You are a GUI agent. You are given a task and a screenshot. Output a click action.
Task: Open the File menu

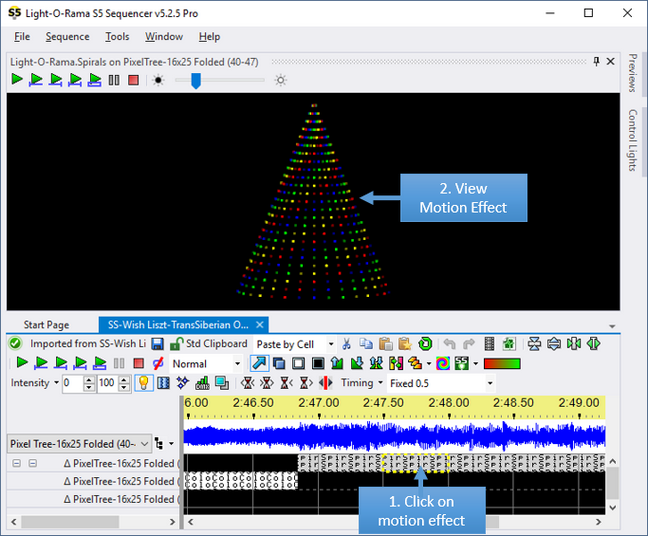[22, 37]
